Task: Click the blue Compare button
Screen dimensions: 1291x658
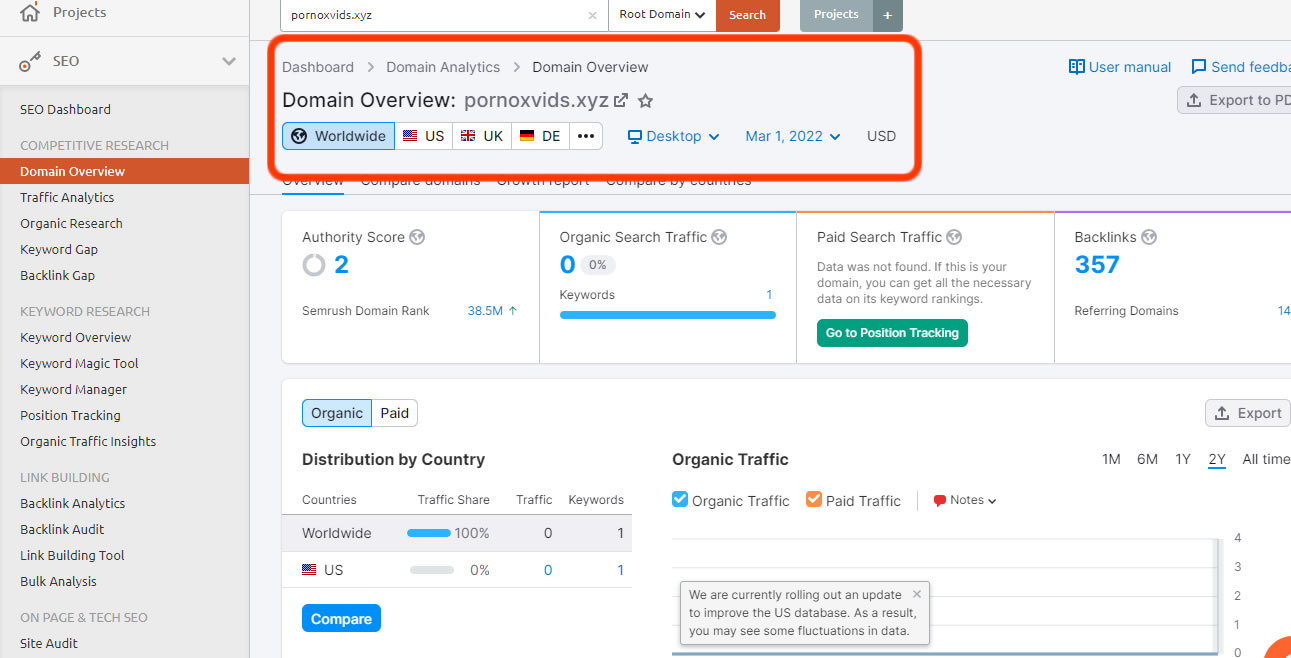Action: (x=341, y=619)
